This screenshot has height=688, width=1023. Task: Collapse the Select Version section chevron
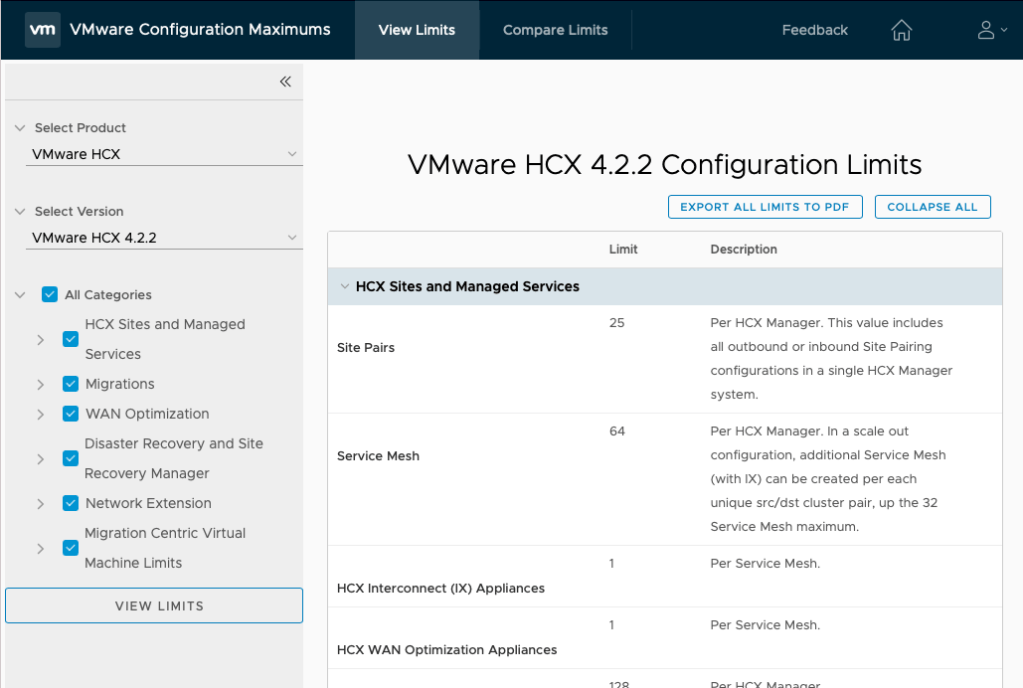pos(20,212)
